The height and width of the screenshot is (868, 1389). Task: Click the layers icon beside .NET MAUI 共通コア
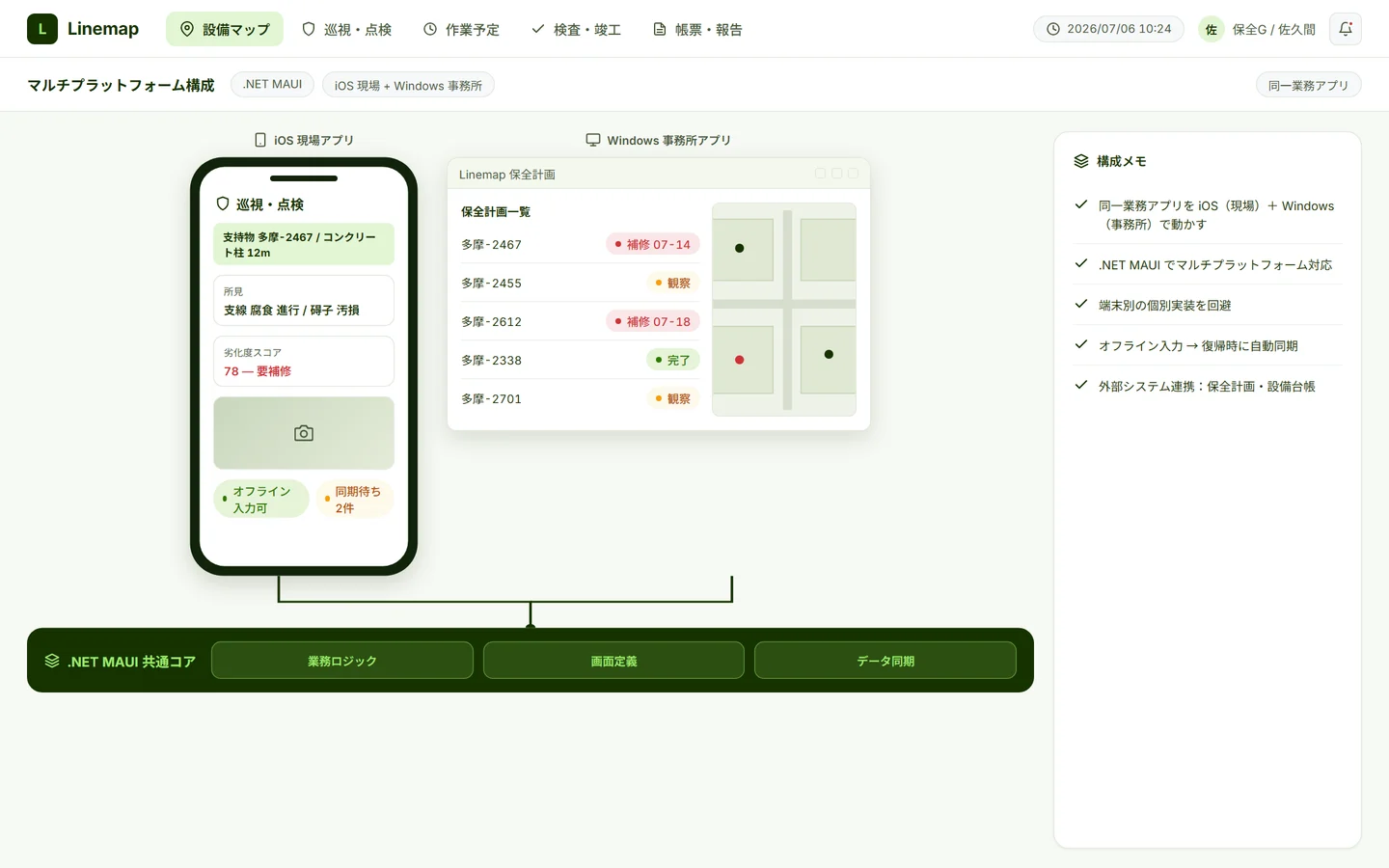pyautogui.click(x=52, y=661)
